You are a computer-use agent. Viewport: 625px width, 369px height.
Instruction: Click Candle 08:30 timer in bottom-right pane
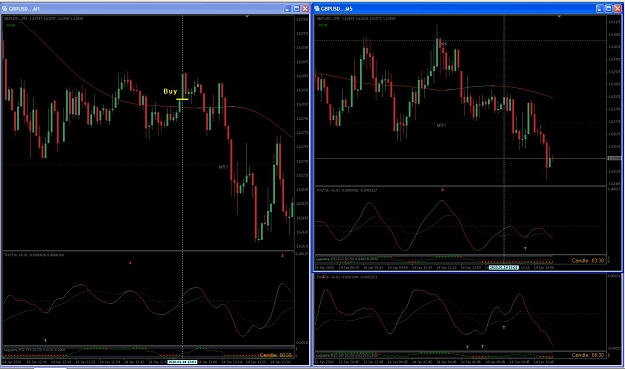pyautogui.click(x=588, y=355)
